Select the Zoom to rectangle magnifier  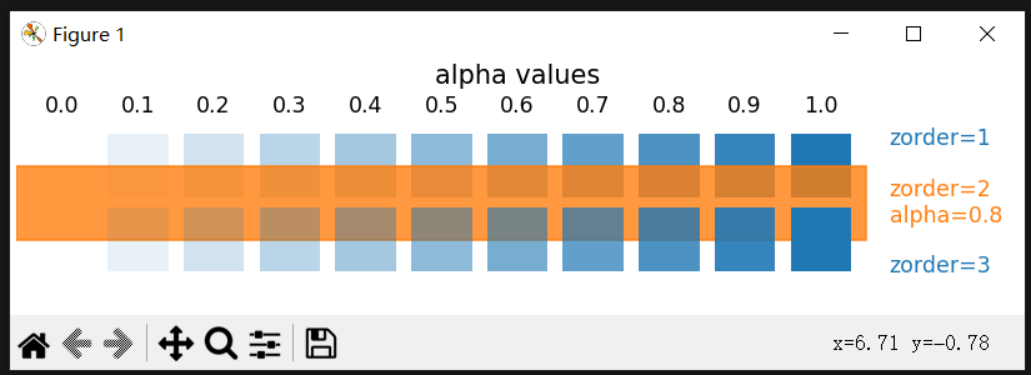point(220,344)
